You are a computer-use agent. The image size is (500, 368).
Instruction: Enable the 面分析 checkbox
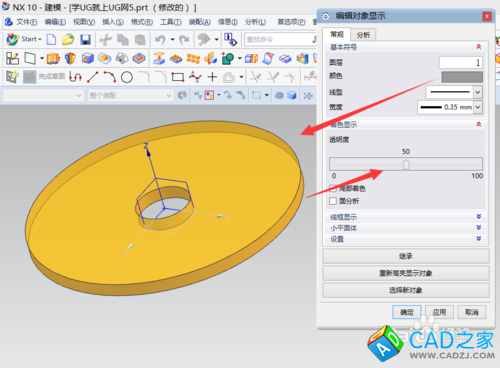point(333,201)
